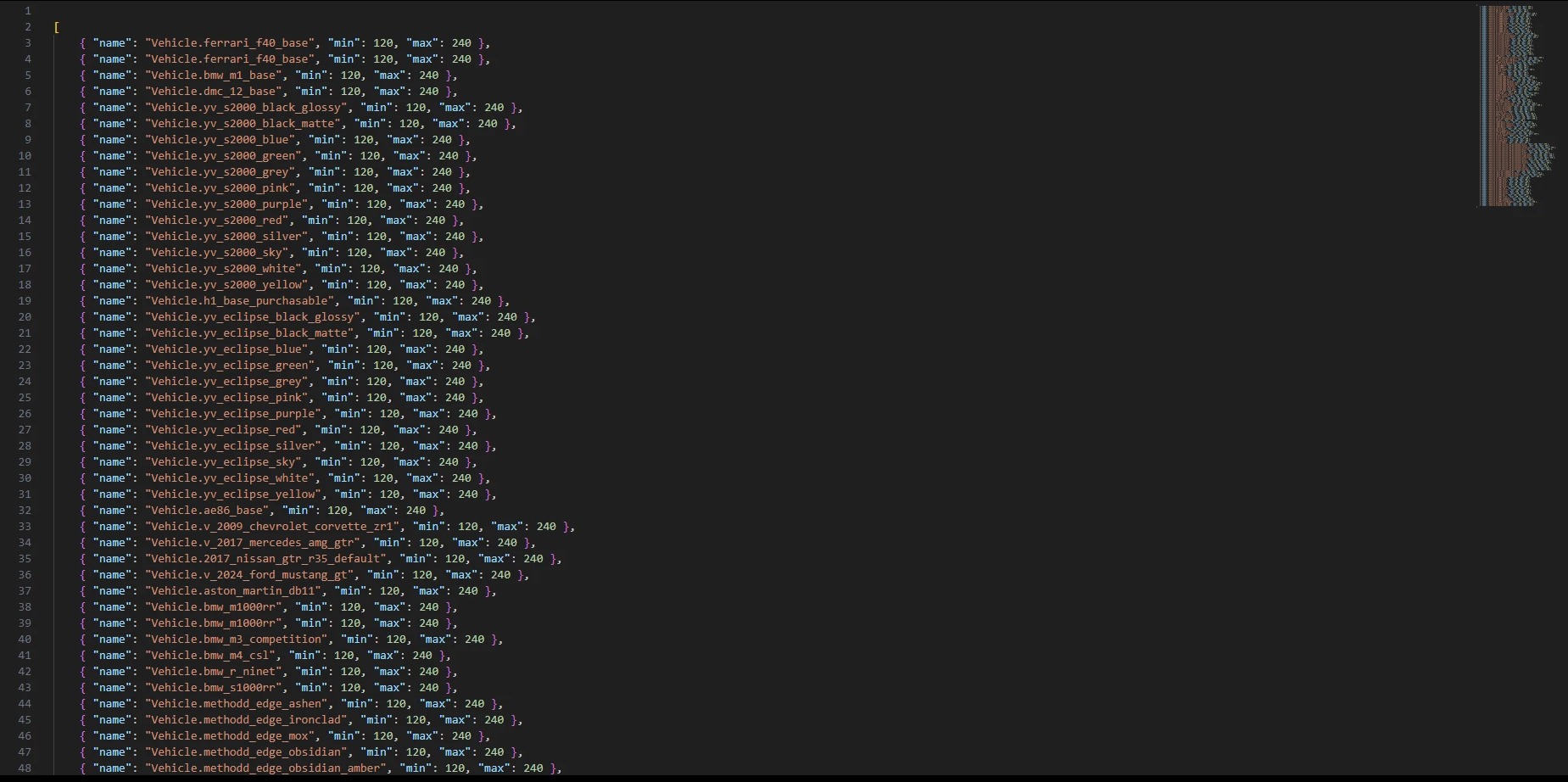
Task: Click "Vehicle.yv_s2000_yellow" string
Action: [x=227, y=285]
